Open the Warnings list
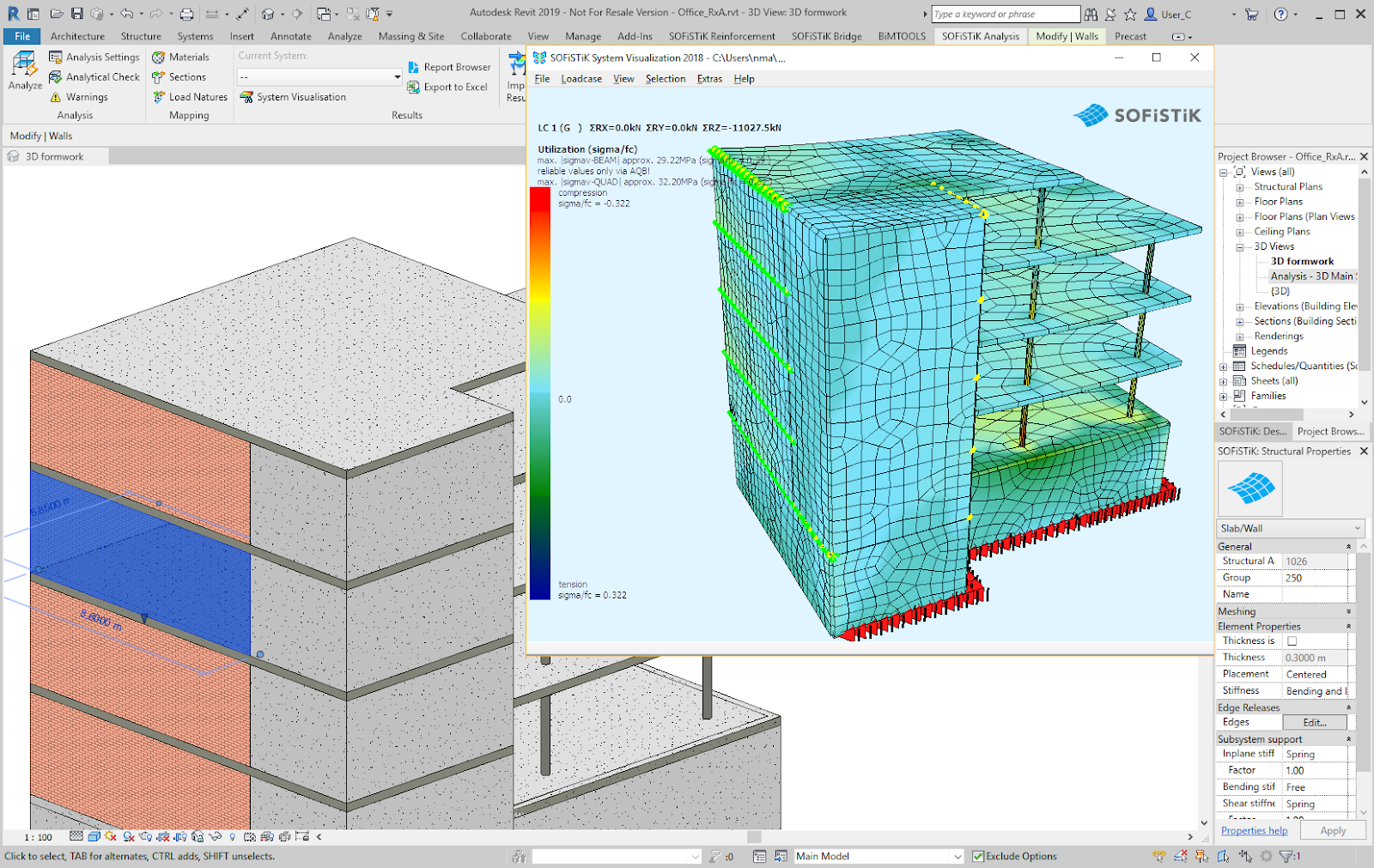 (x=79, y=97)
